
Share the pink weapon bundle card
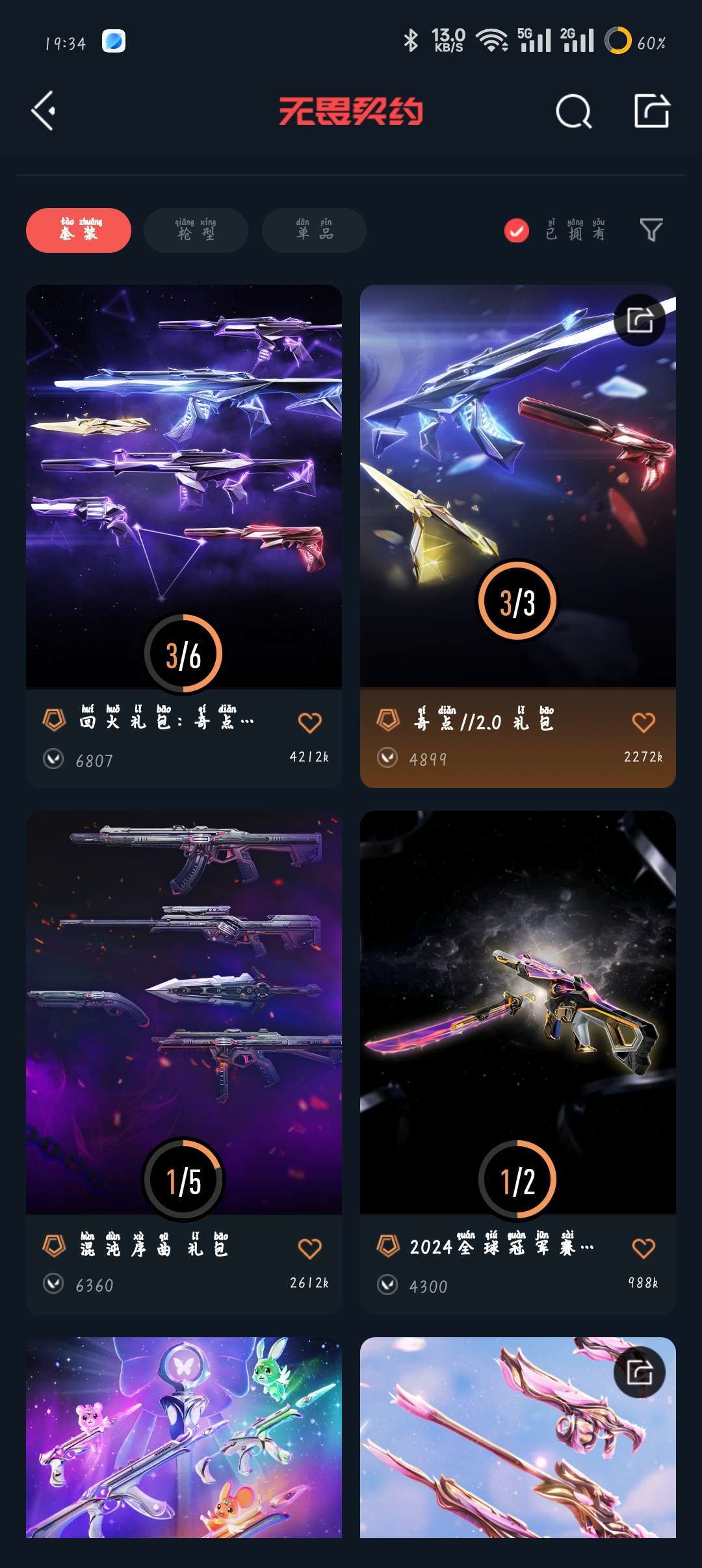pos(640,1372)
